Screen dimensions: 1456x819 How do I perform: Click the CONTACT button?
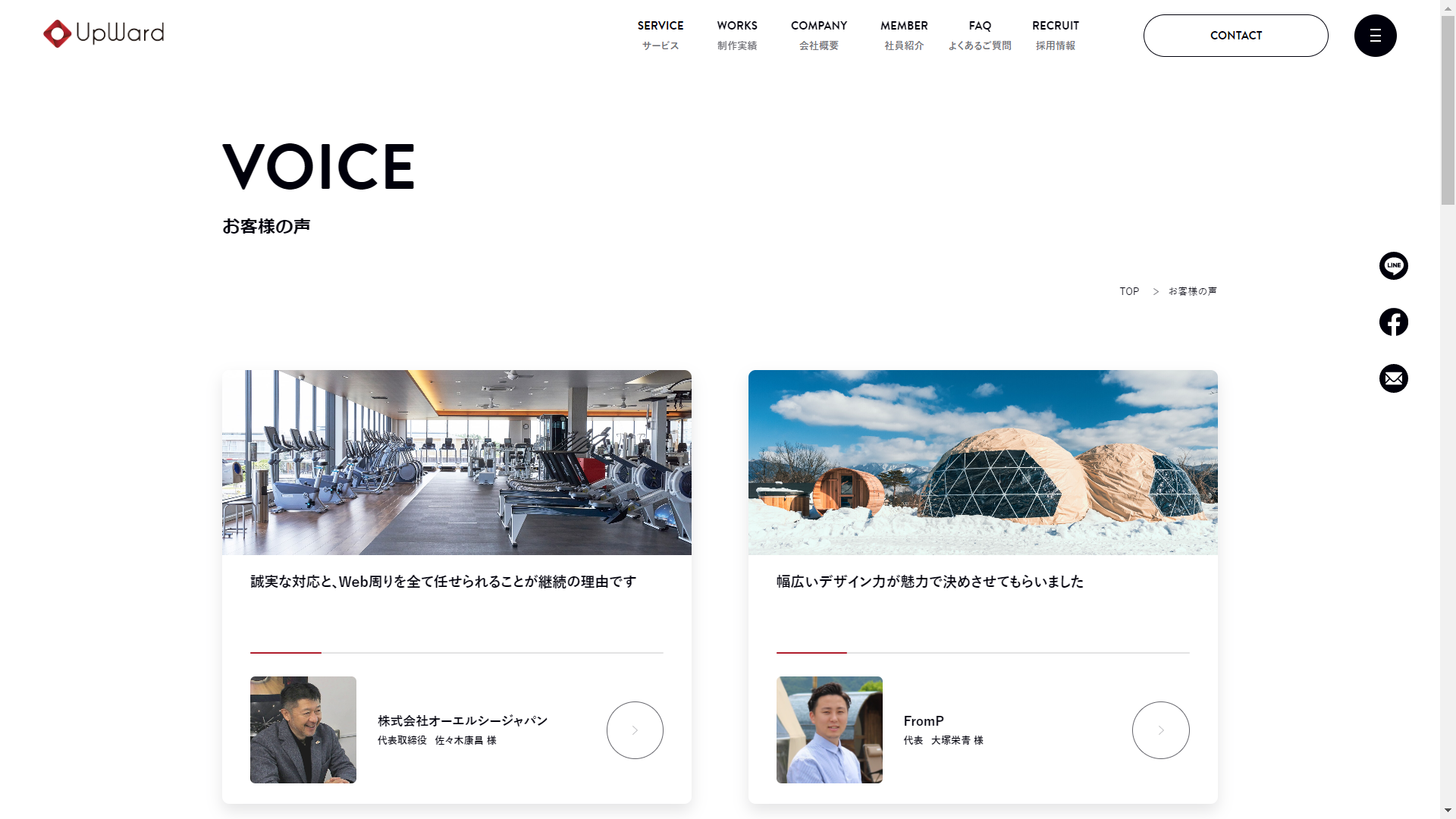click(x=1235, y=36)
